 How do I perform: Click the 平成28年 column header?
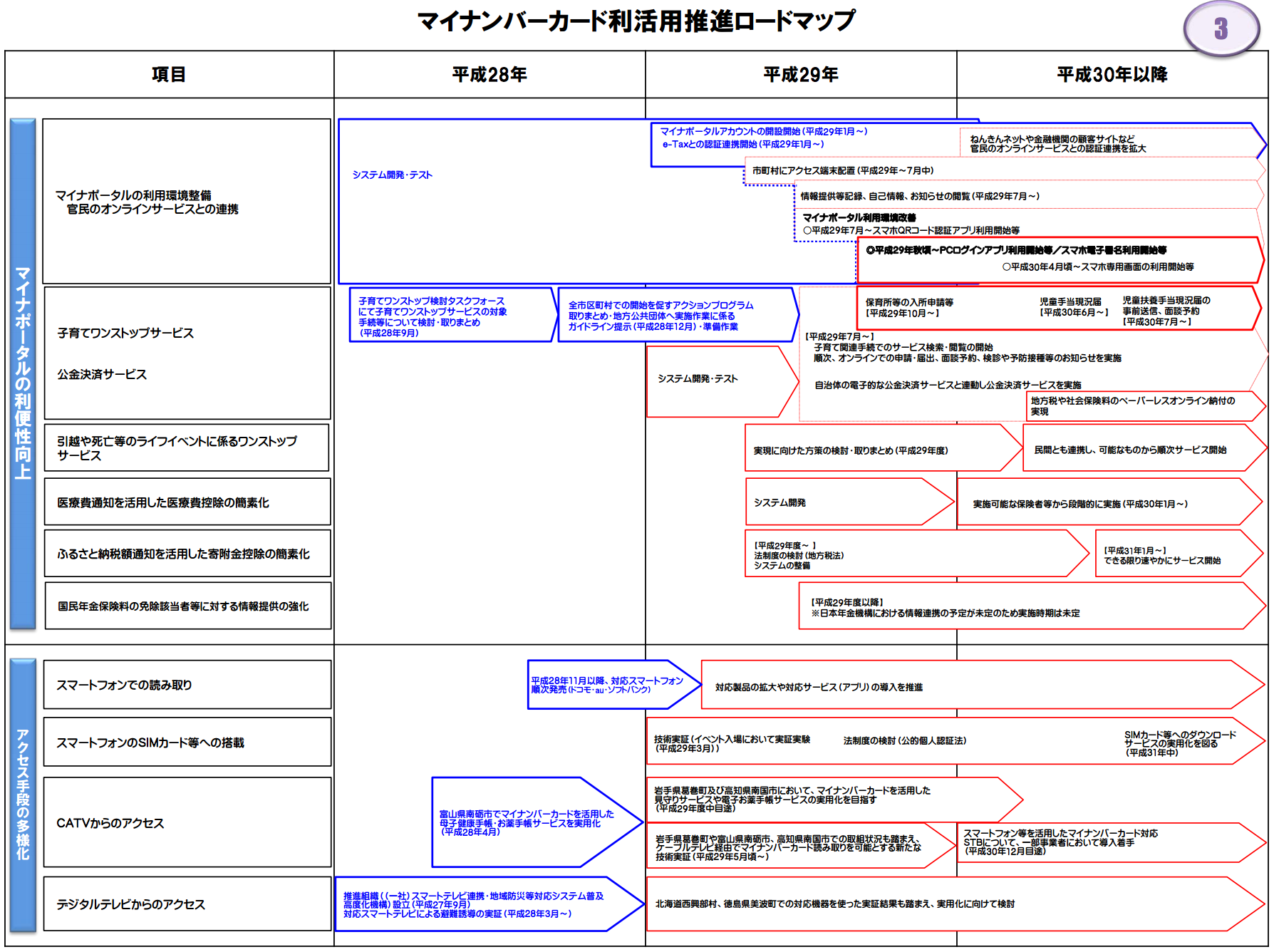(x=490, y=74)
